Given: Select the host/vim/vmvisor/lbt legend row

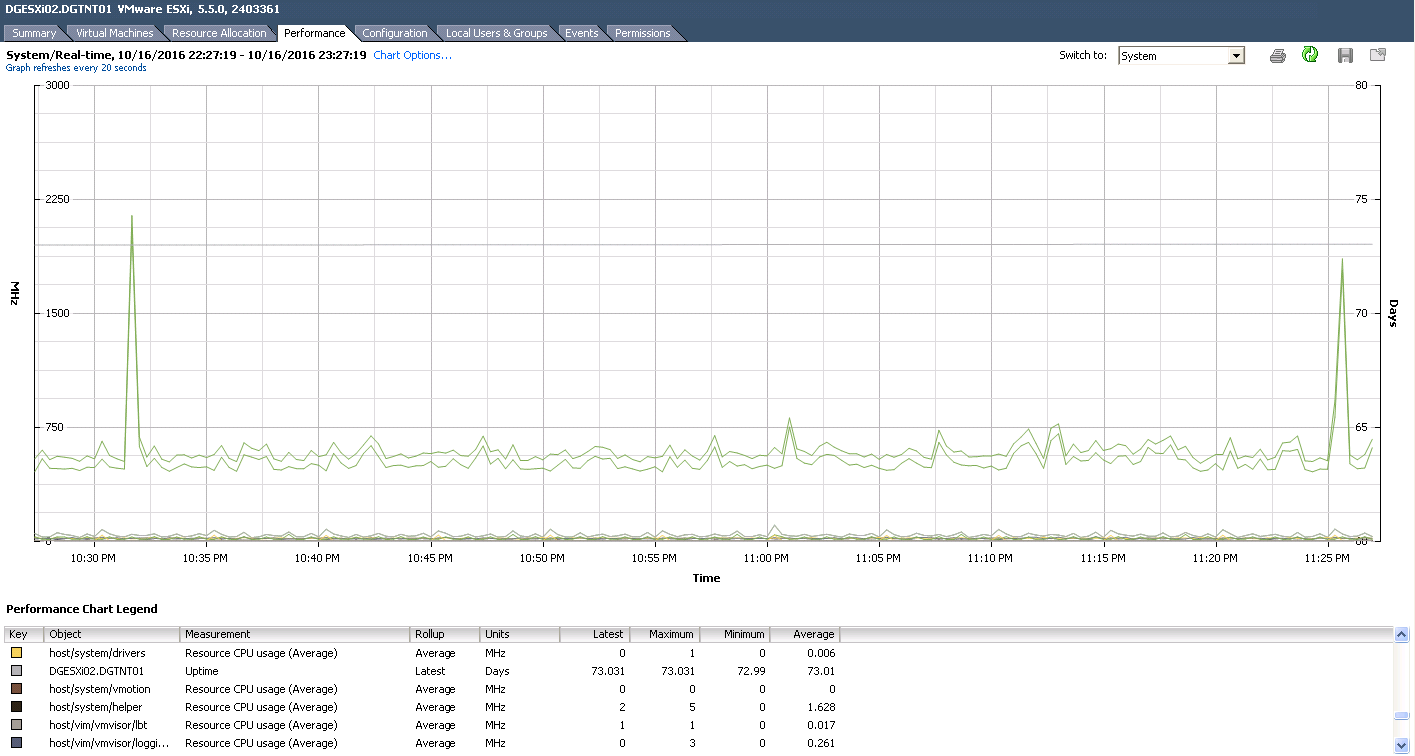Looking at the screenshot, I should point(422,725).
